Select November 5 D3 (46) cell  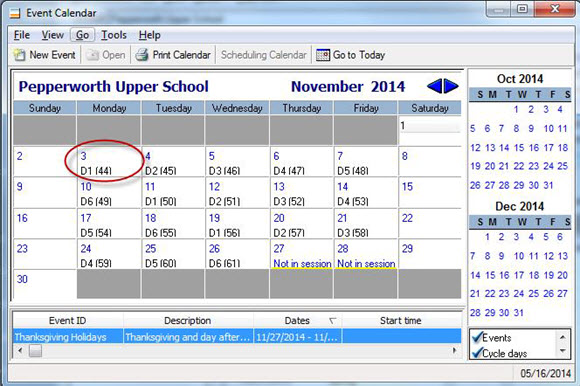point(237,162)
